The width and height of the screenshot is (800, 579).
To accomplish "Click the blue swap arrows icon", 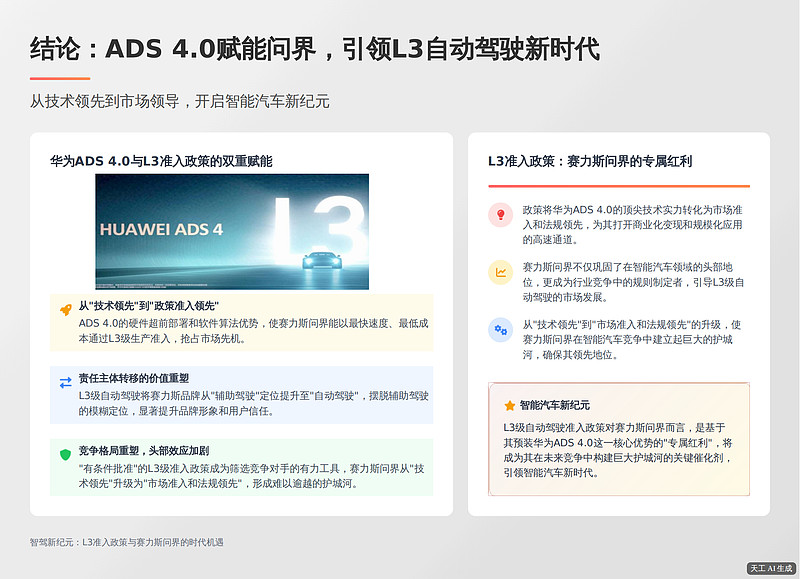I will click(66, 382).
